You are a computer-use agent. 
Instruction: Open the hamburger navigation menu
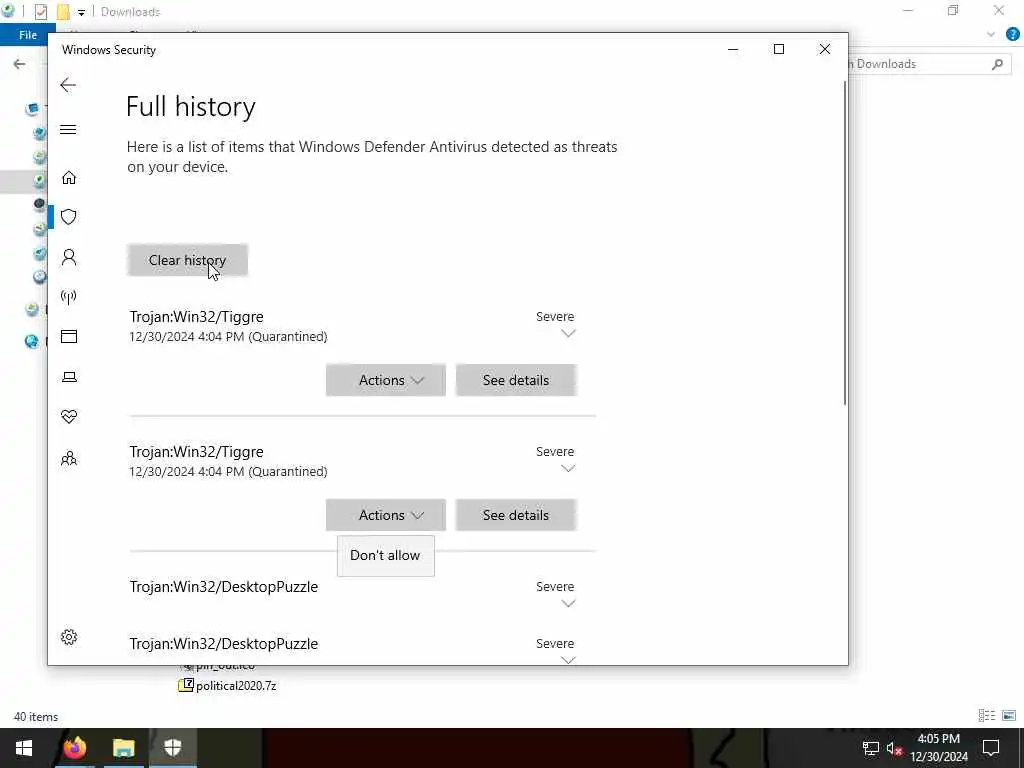pos(68,129)
